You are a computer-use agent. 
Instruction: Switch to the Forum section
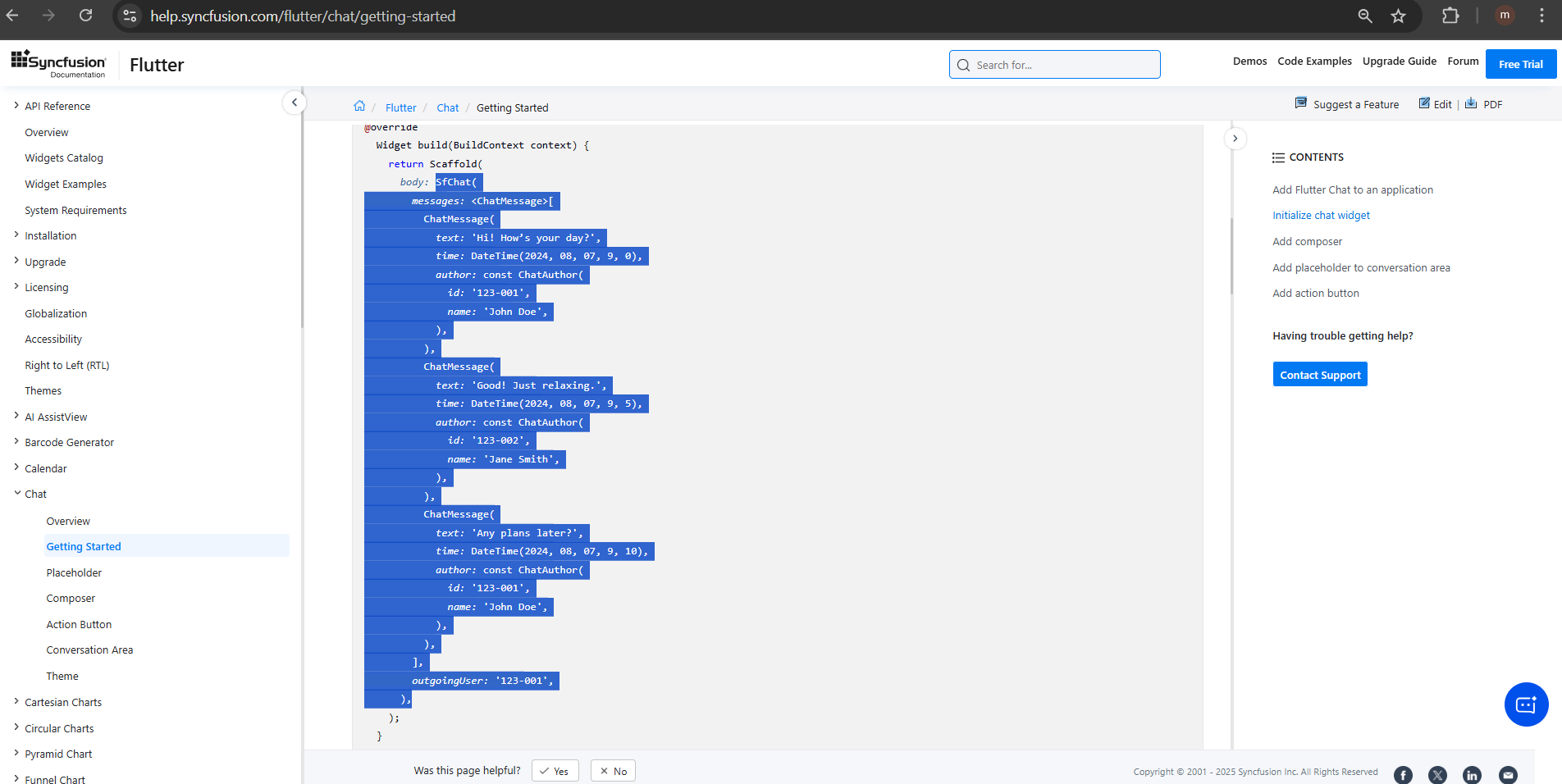click(1463, 61)
